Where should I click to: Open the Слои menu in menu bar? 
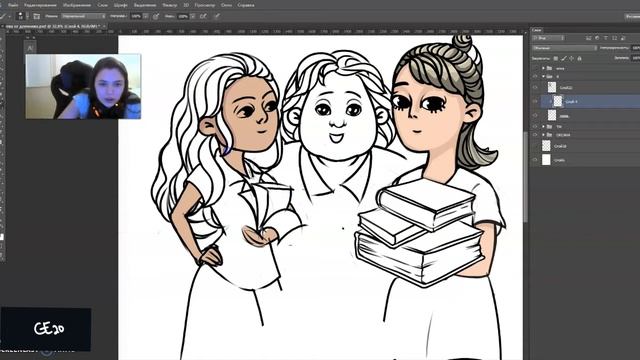tap(102, 5)
